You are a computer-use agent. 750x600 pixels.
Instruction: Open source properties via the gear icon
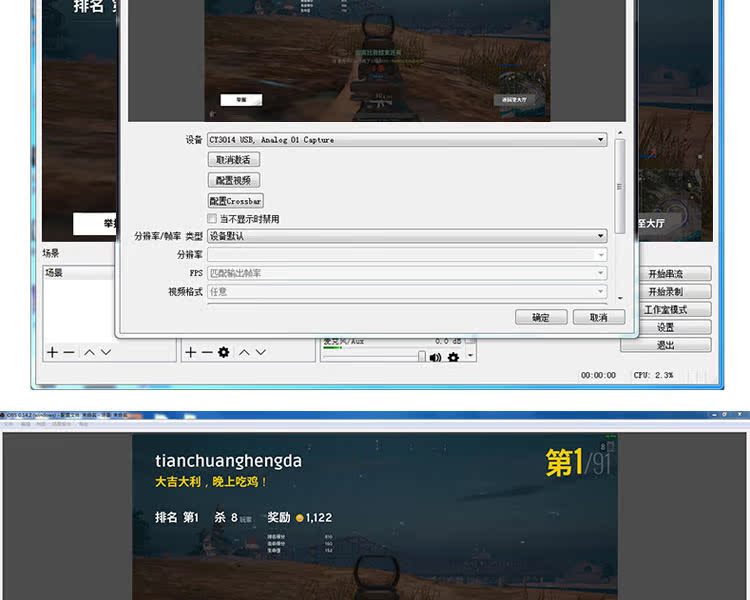223,353
